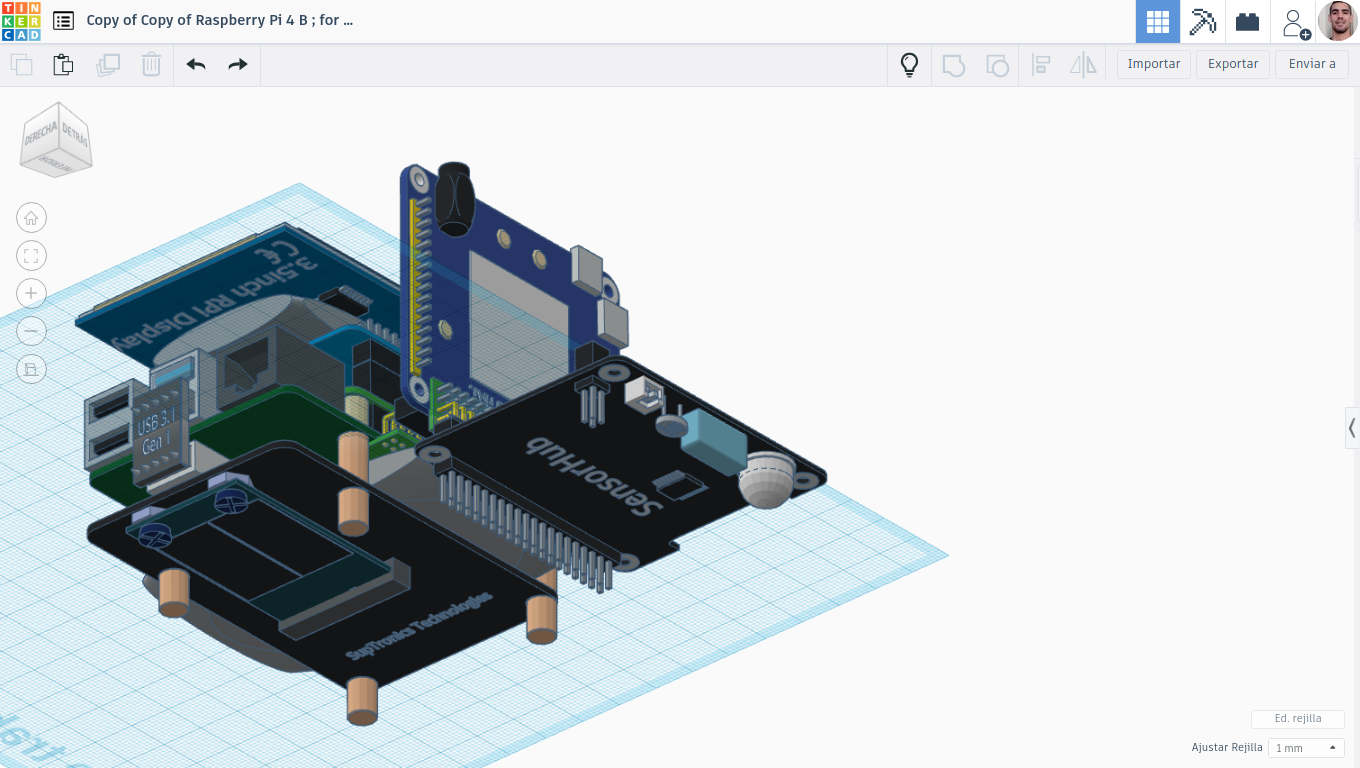The image size is (1360, 768).
Task: Undo the last action
Action: click(196, 65)
